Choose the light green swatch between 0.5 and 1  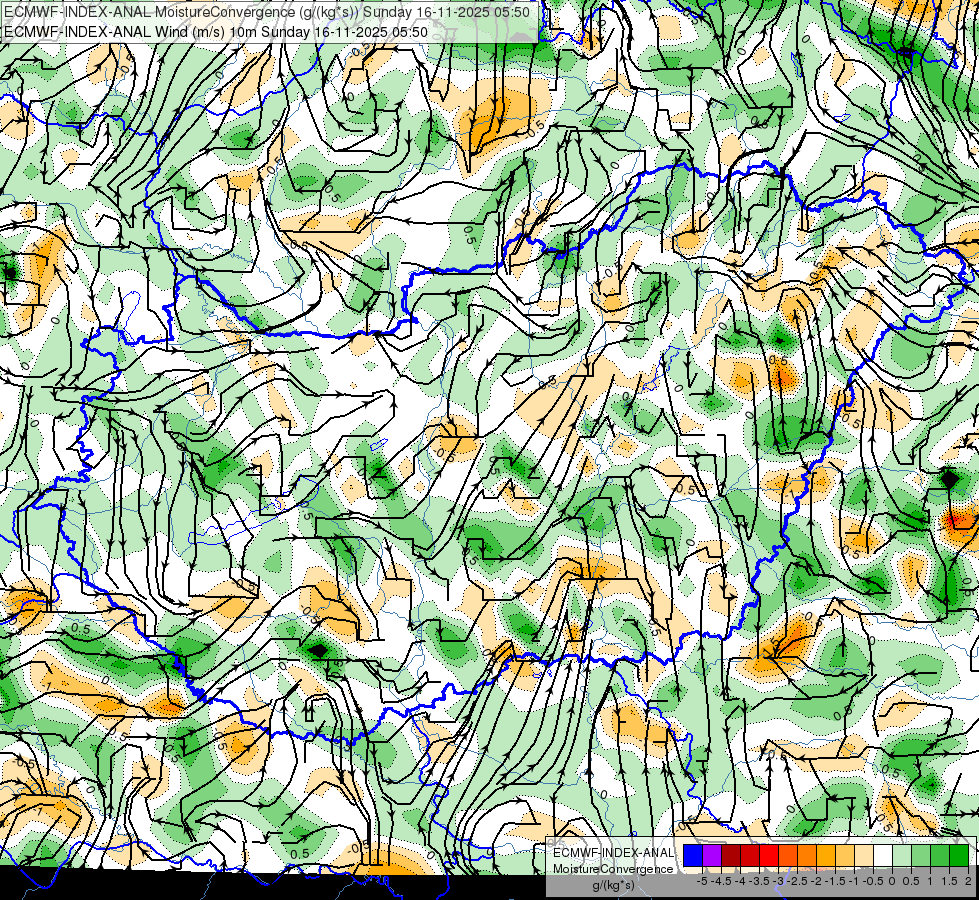921,855
